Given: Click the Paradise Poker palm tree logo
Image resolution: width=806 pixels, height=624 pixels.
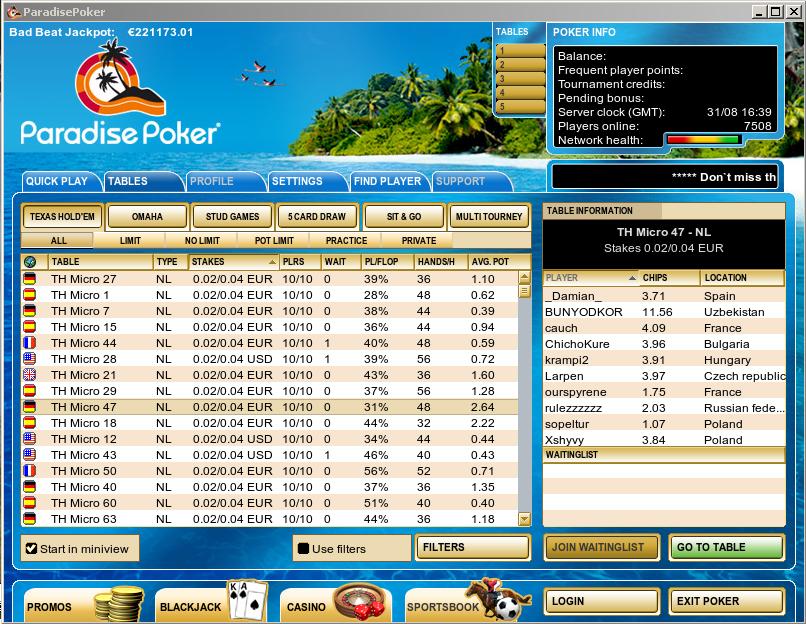Looking at the screenshot, I should click(120, 77).
